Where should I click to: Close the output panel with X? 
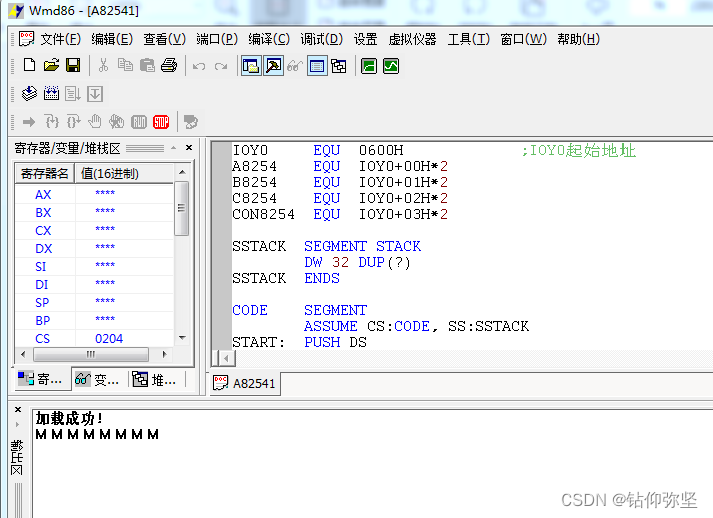18,410
